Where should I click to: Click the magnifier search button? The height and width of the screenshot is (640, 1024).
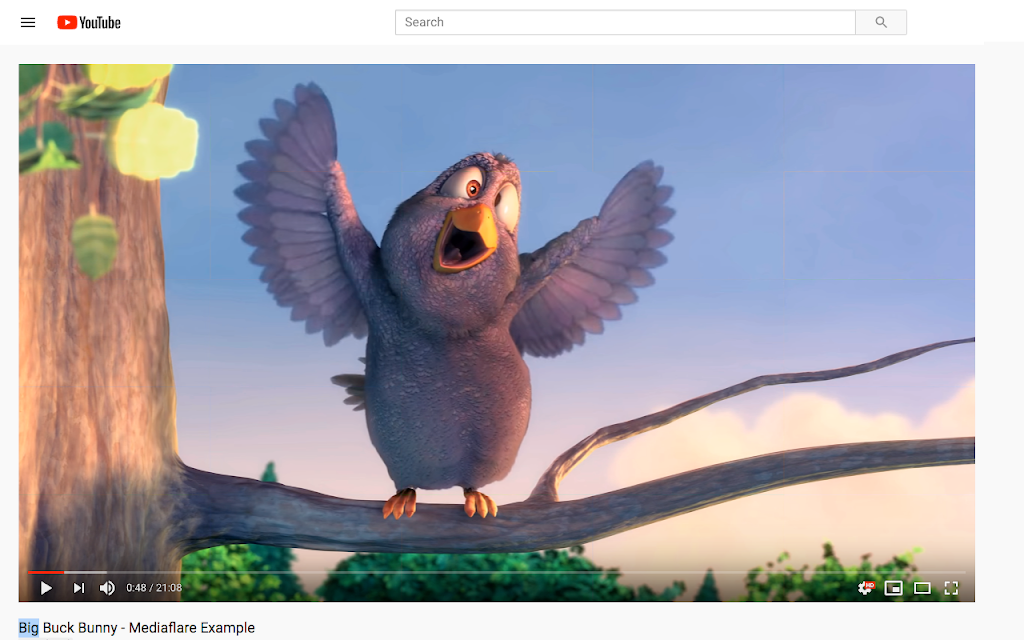click(881, 22)
